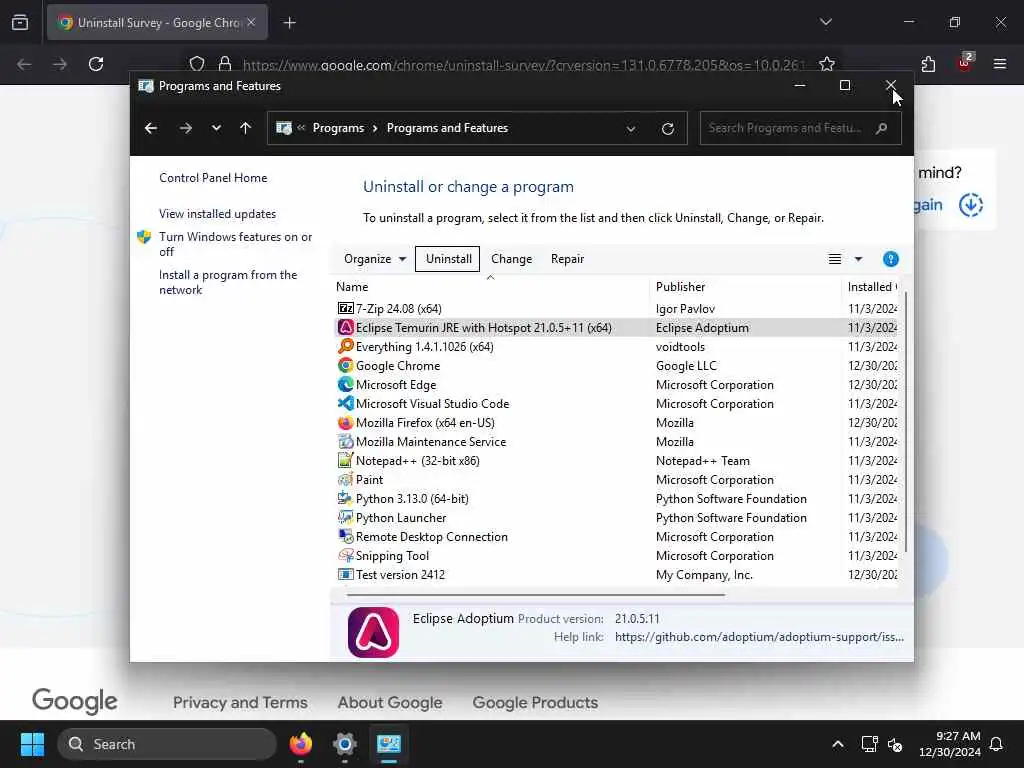Show hidden system tray icons
1024x768 pixels.
[x=837, y=744]
